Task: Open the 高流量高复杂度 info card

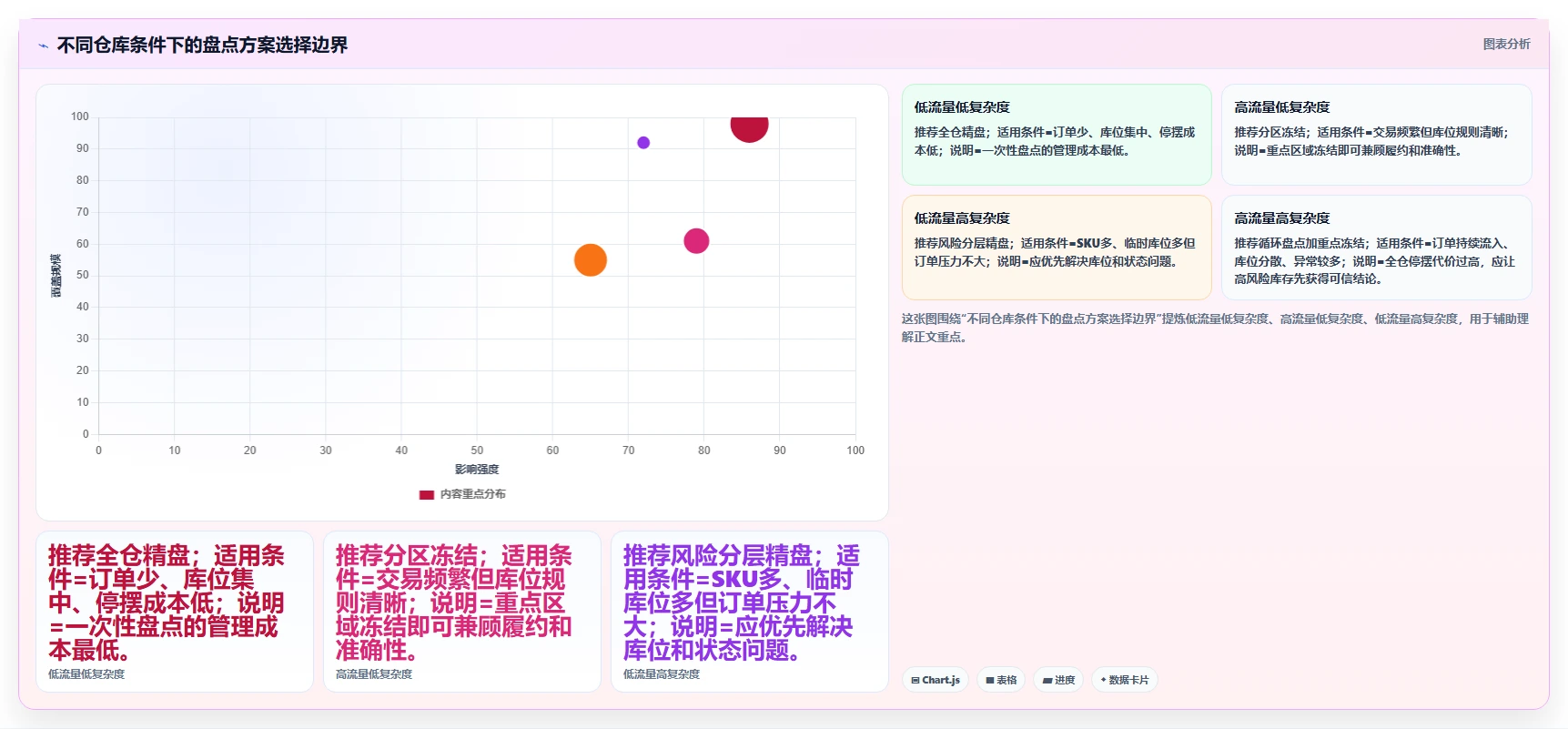Action: 1376,248
